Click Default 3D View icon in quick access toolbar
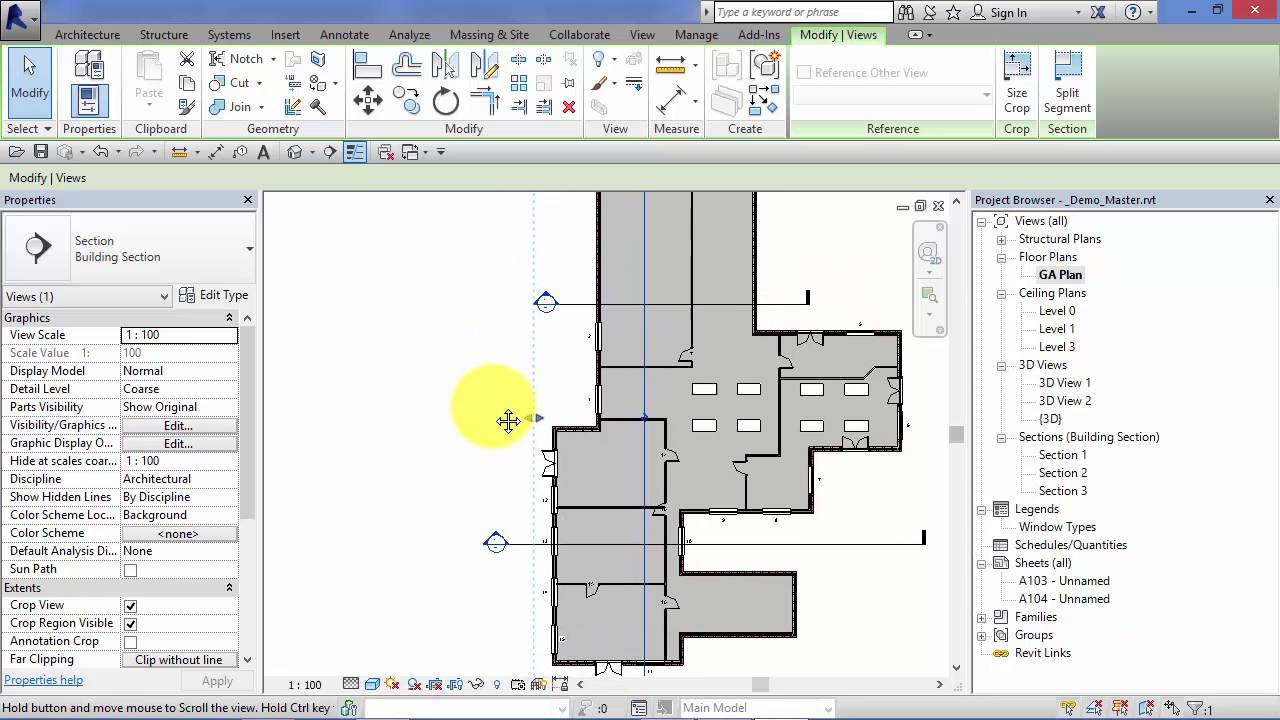Viewport: 1280px width, 720px height. tap(295, 152)
